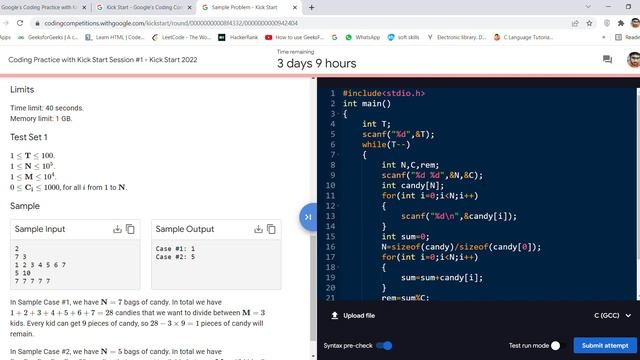Click the address bar URL field

click(302, 23)
